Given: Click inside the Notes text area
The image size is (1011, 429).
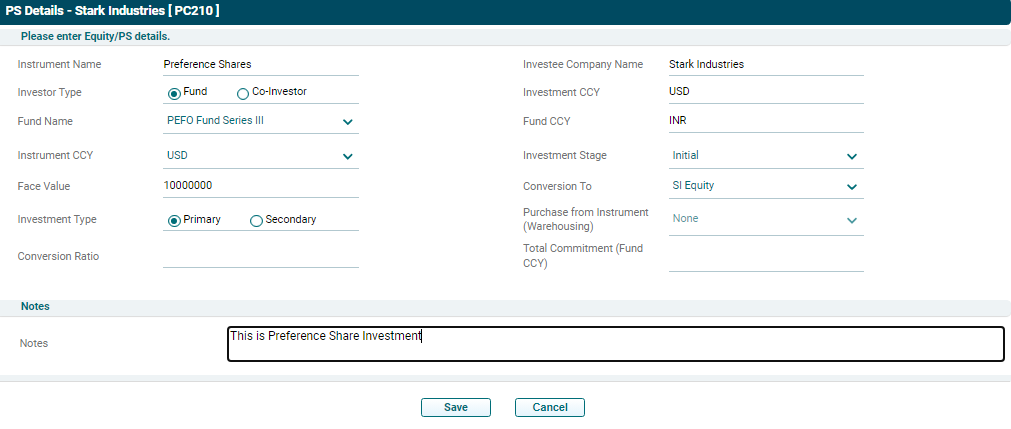Looking at the screenshot, I should point(615,343).
